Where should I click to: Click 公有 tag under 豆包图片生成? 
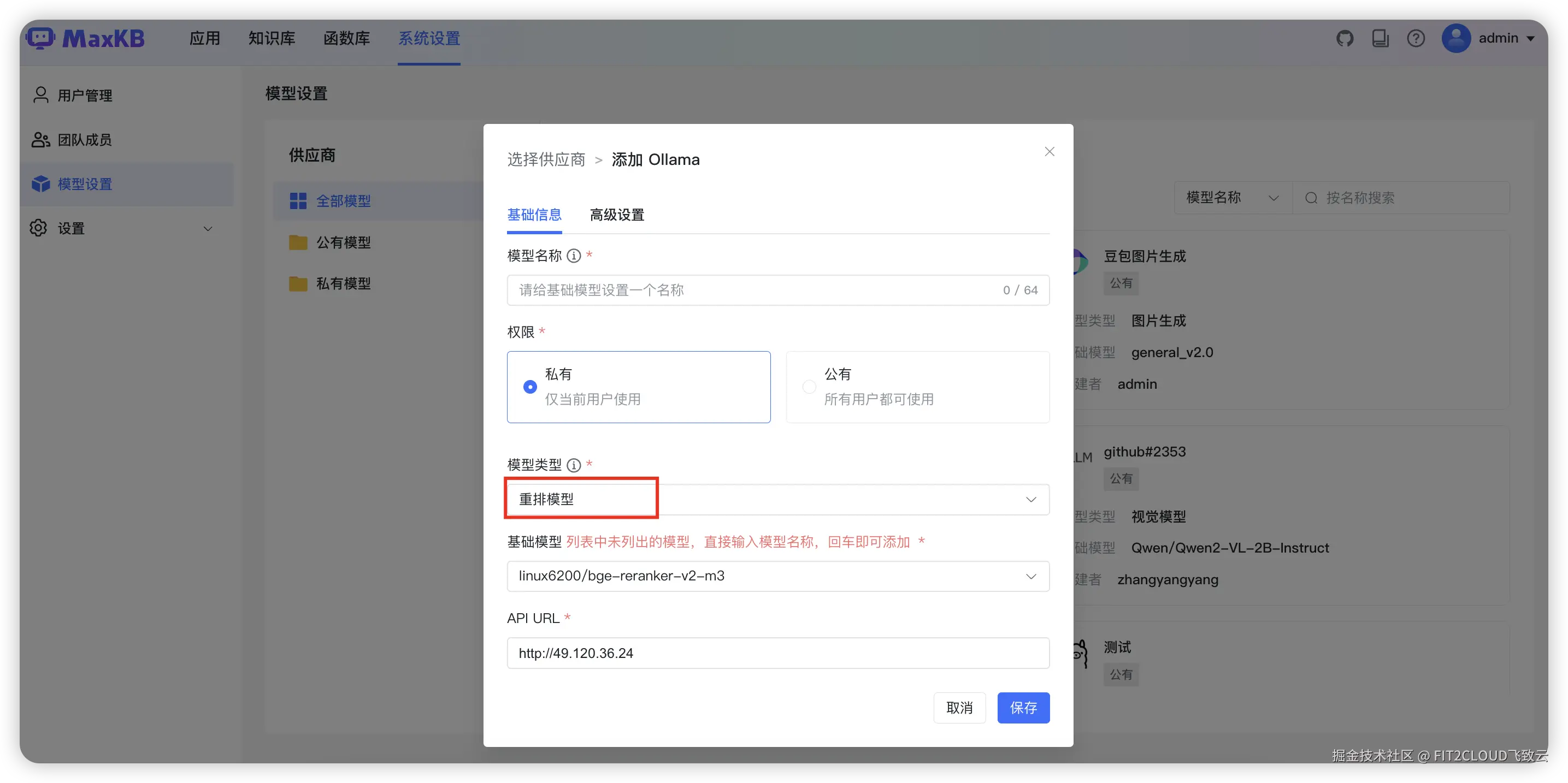1121,283
